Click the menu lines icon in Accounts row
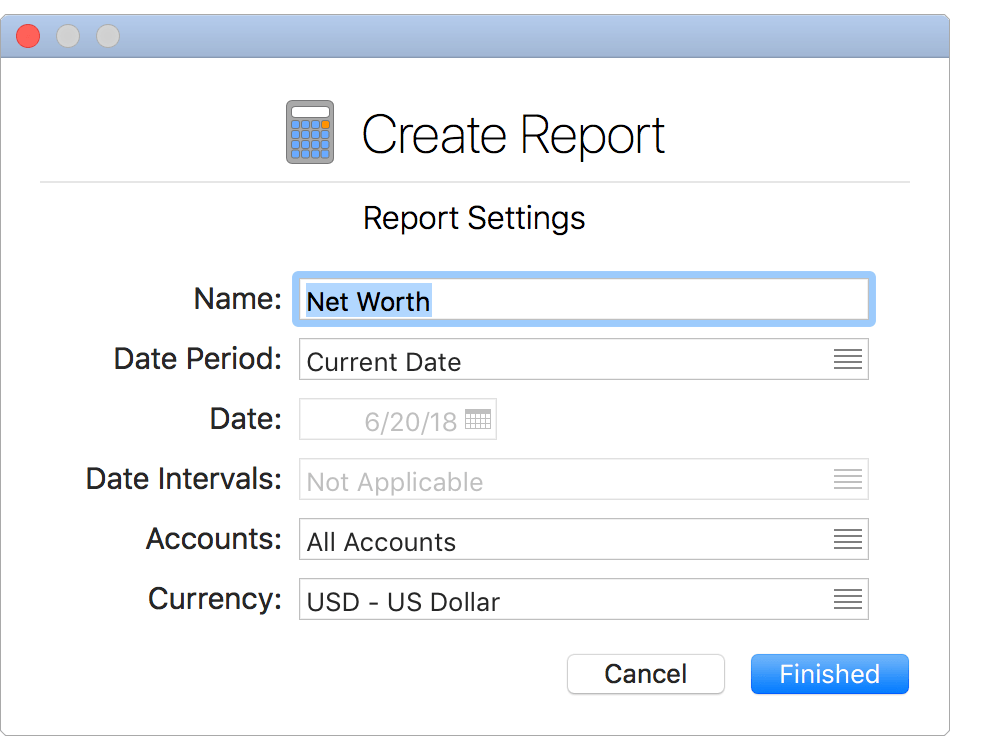 point(848,539)
